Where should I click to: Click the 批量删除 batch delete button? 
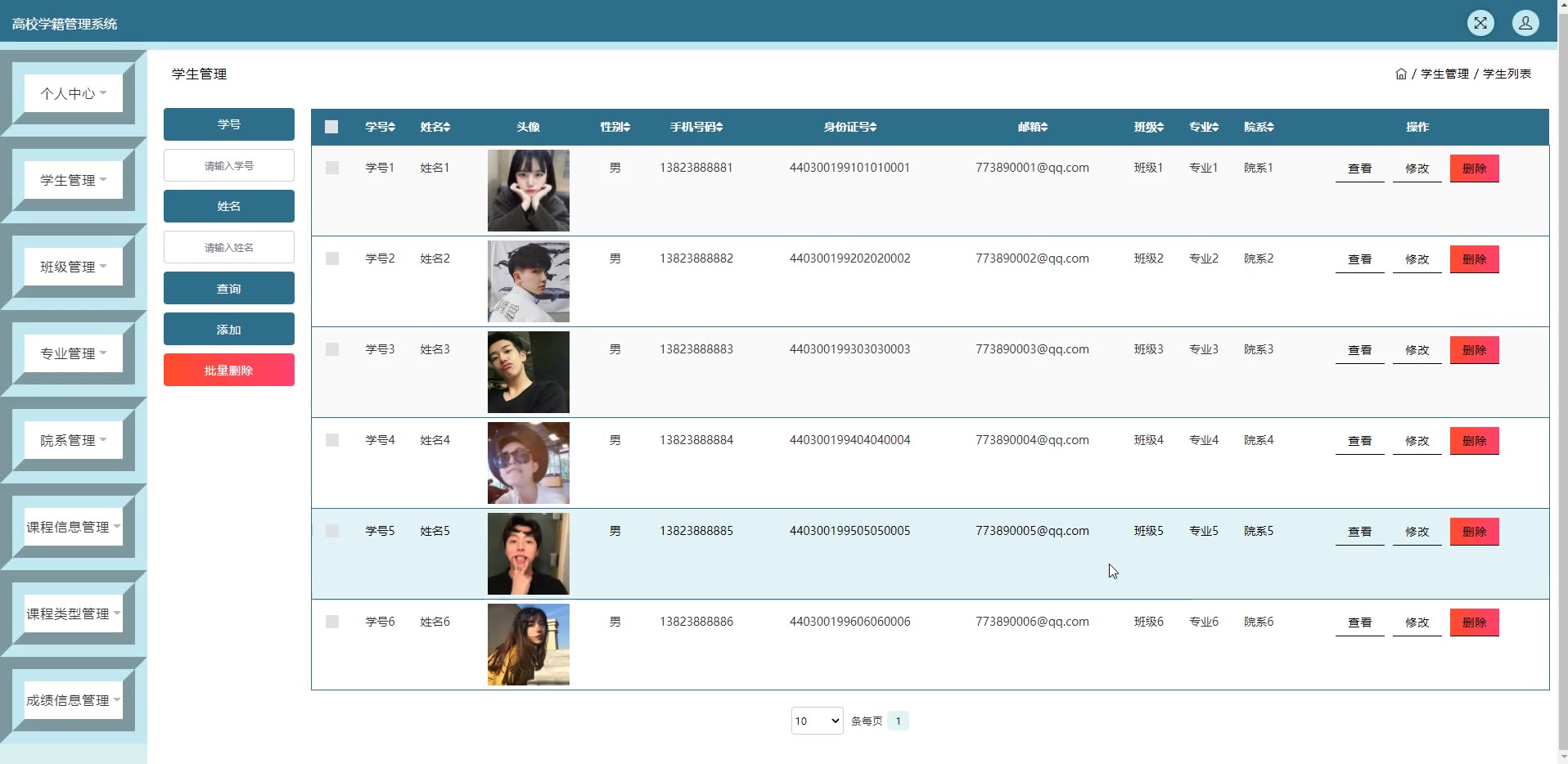click(x=229, y=370)
